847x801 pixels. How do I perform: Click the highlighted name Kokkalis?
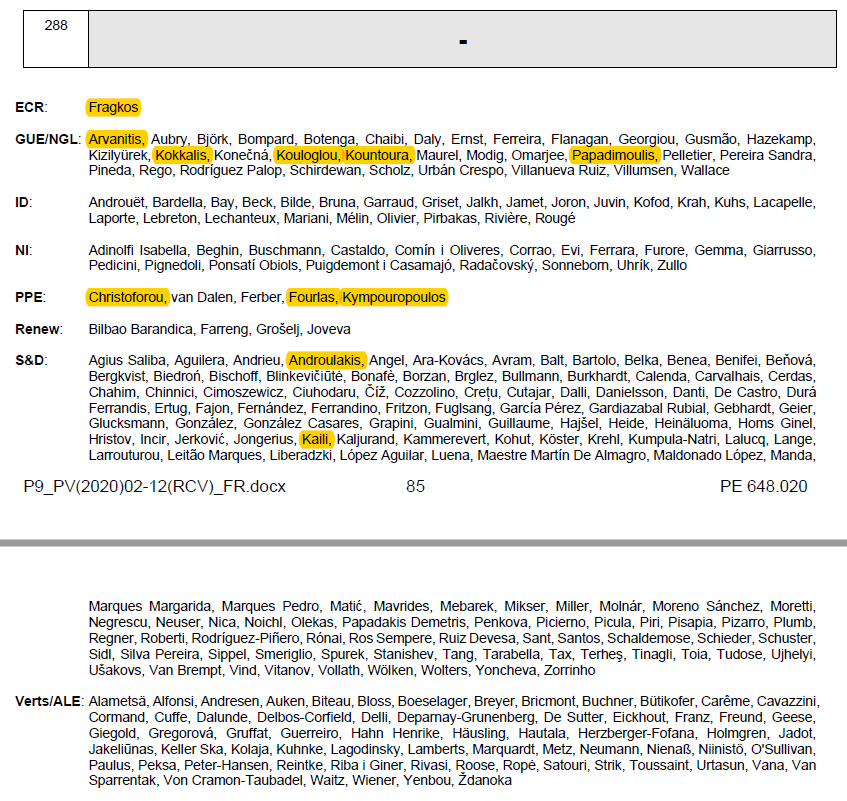pos(182,155)
